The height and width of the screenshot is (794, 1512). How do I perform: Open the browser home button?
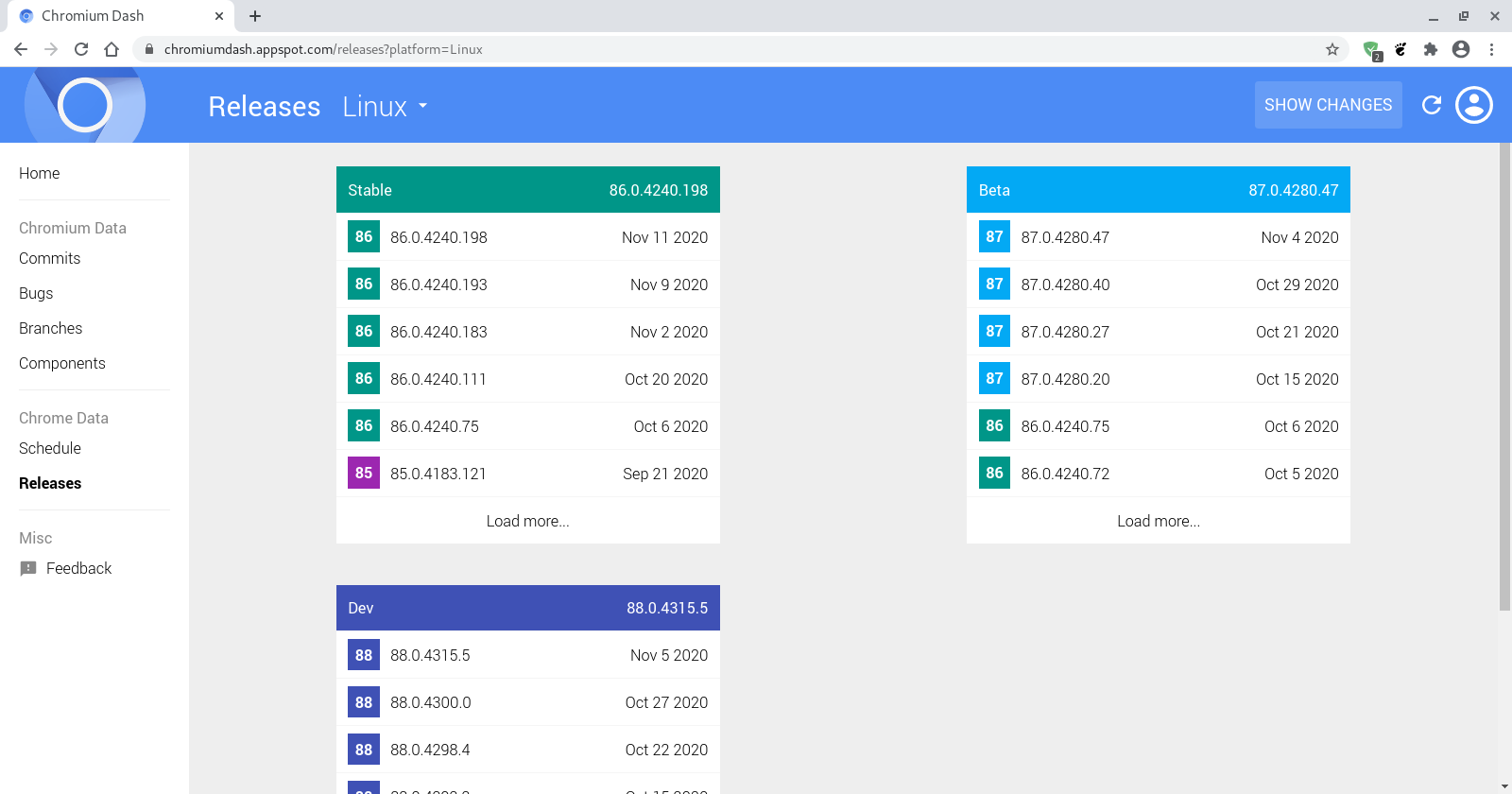coord(112,49)
